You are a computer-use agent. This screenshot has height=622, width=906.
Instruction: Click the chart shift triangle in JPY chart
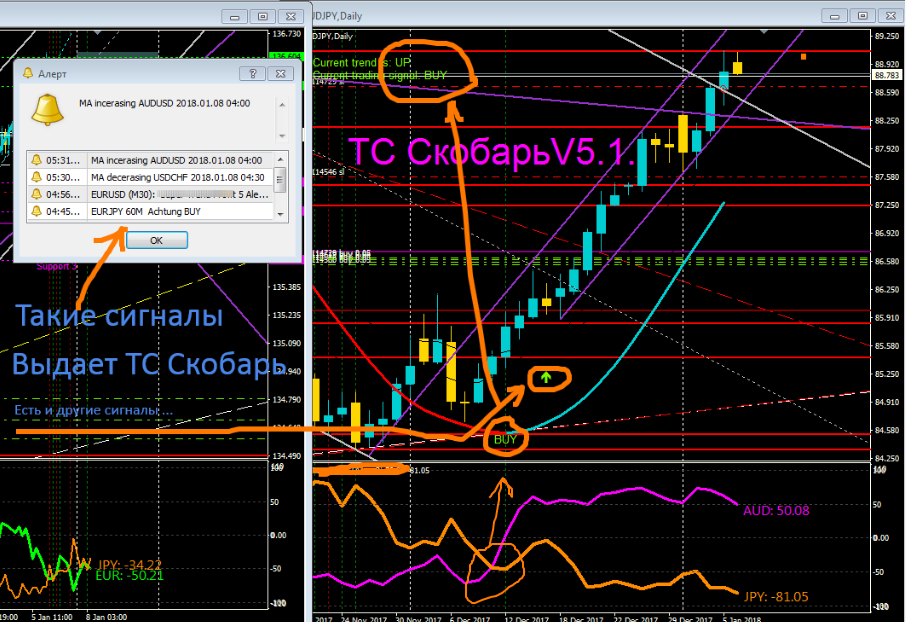764,32
